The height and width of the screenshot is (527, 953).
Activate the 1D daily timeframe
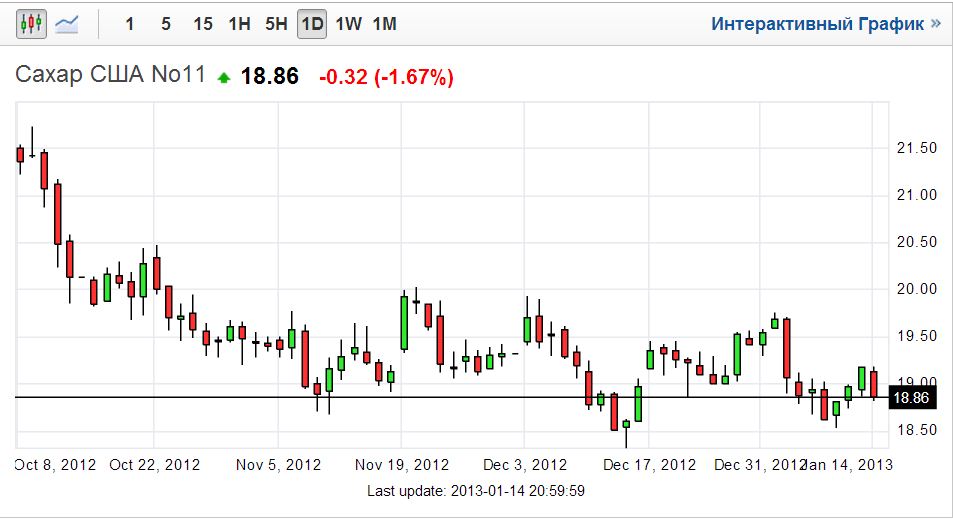point(312,24)
